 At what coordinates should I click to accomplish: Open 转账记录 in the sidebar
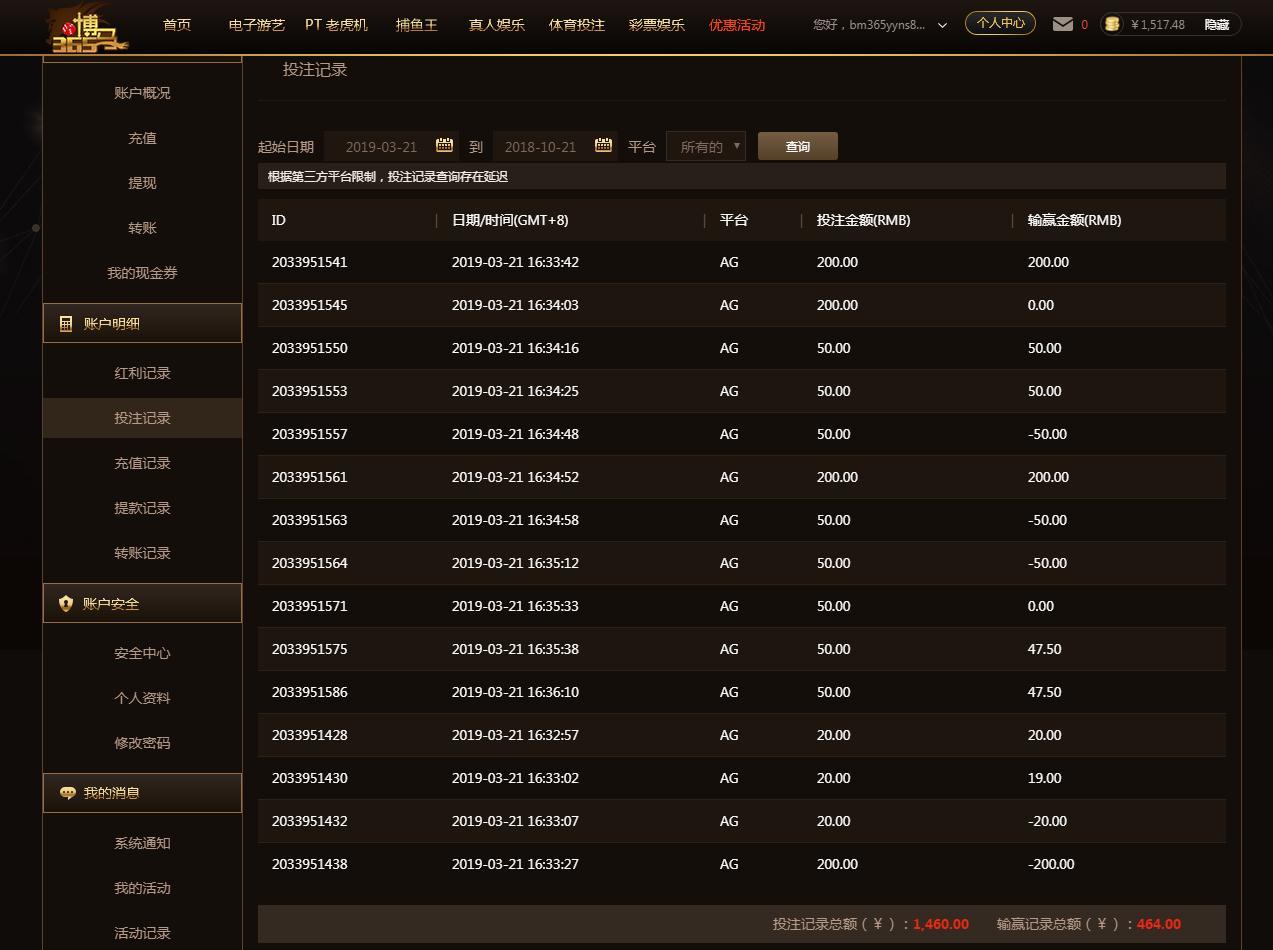point(142,553)
